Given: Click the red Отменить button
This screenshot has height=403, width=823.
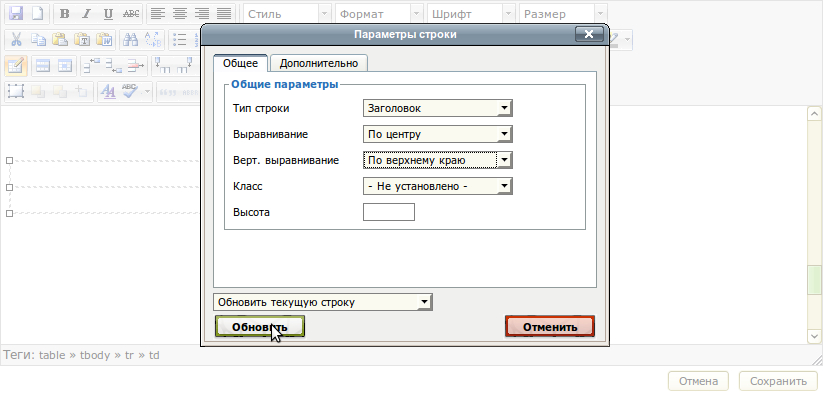Looking at the screenshot, I should pos(550,326).
